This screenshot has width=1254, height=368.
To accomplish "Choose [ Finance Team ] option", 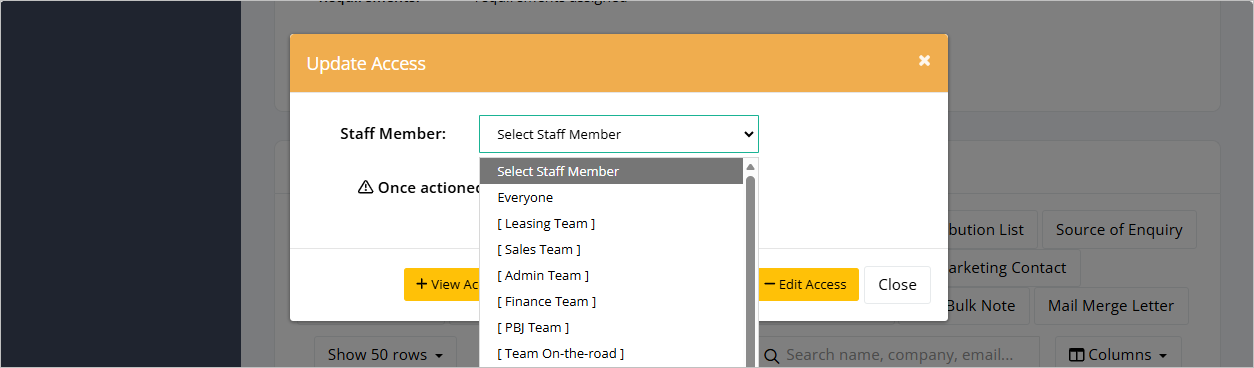I will 611,301.
